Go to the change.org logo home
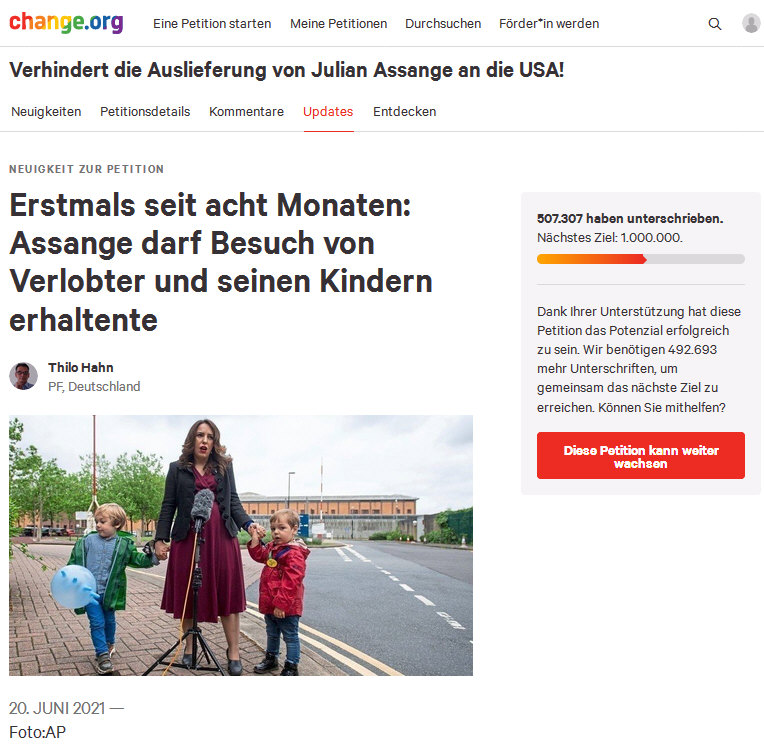The image size is (764, 744). point(66,22)
